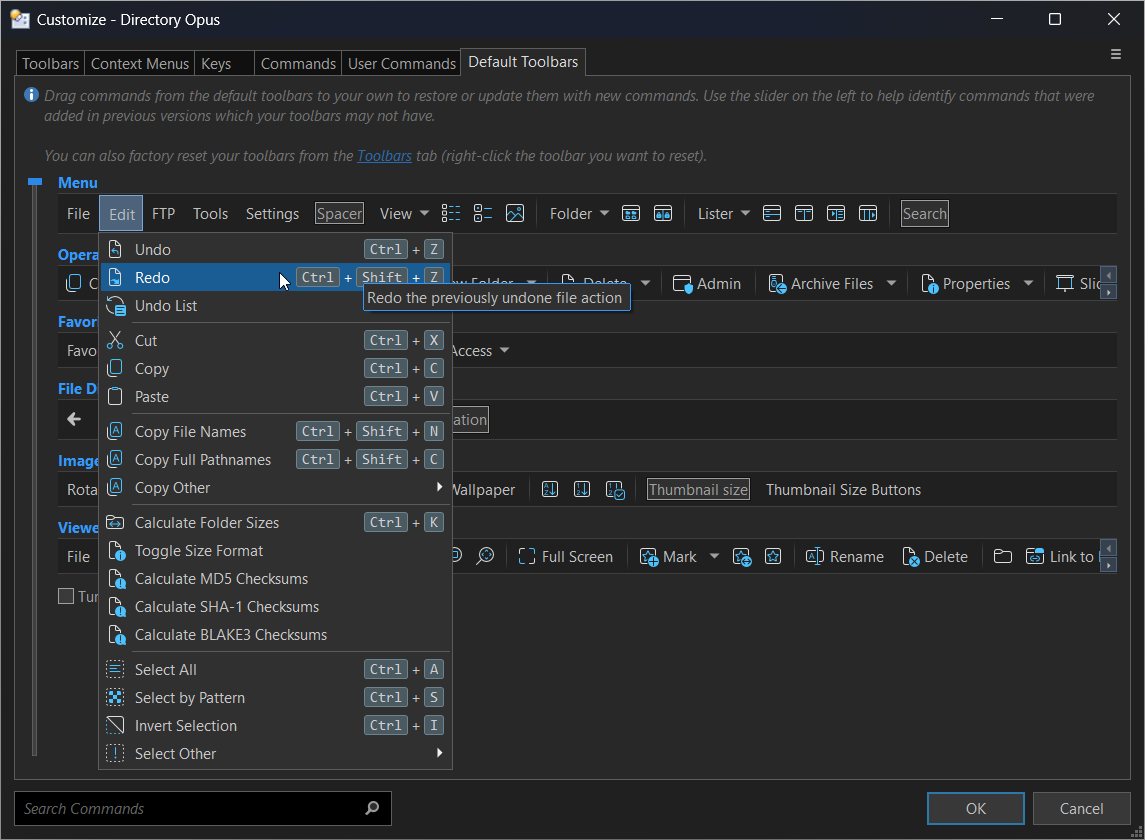This screenshot has height=840, width=1145.
Task: Click the first lister layout icon after Lister
Action: point(772,213)
